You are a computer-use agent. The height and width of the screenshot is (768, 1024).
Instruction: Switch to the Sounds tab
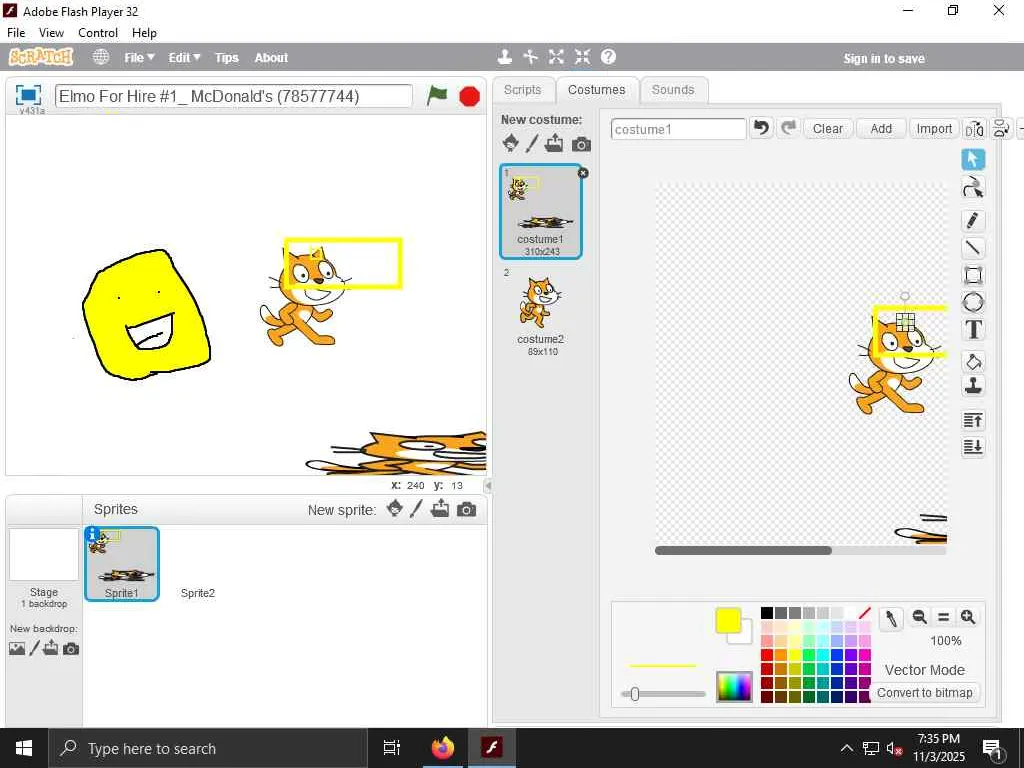tap(673, 89)
